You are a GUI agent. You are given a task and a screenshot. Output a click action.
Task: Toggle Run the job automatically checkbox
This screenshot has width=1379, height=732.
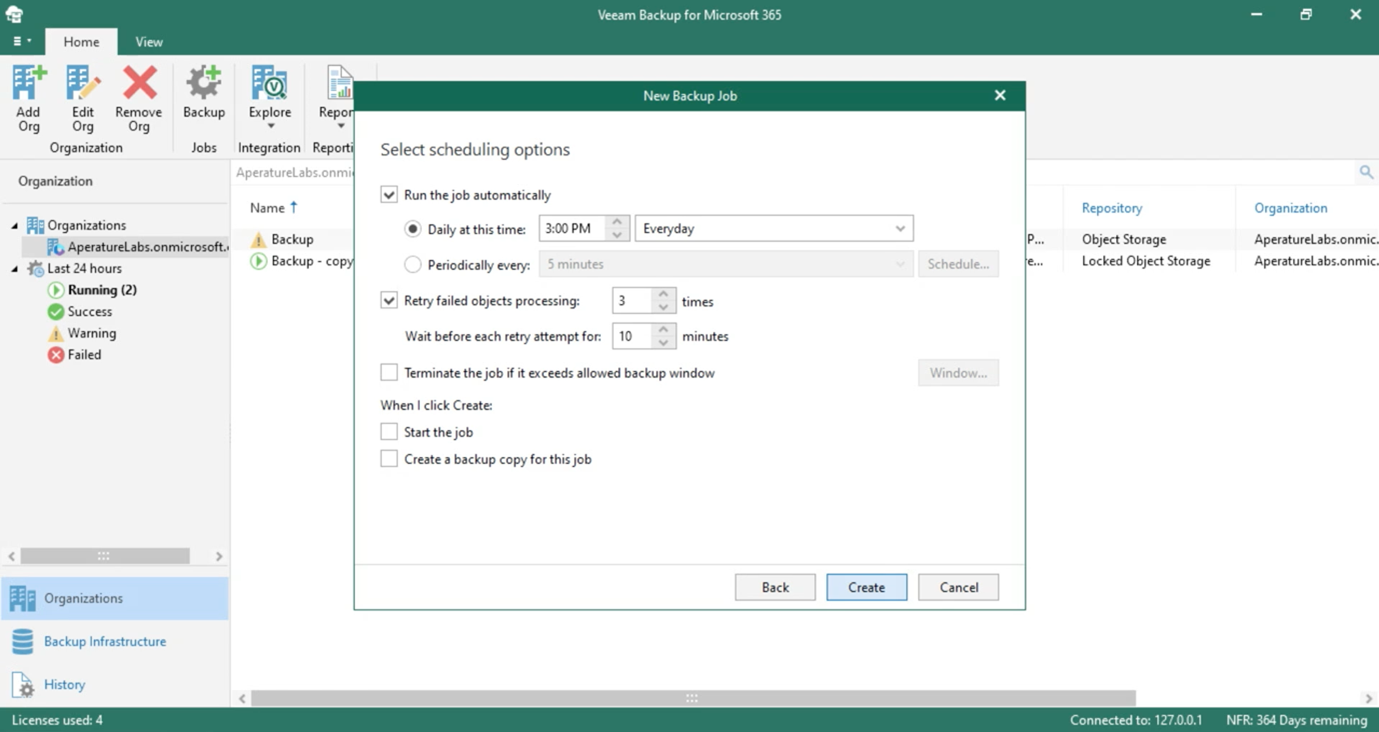(x=389, y=195)
